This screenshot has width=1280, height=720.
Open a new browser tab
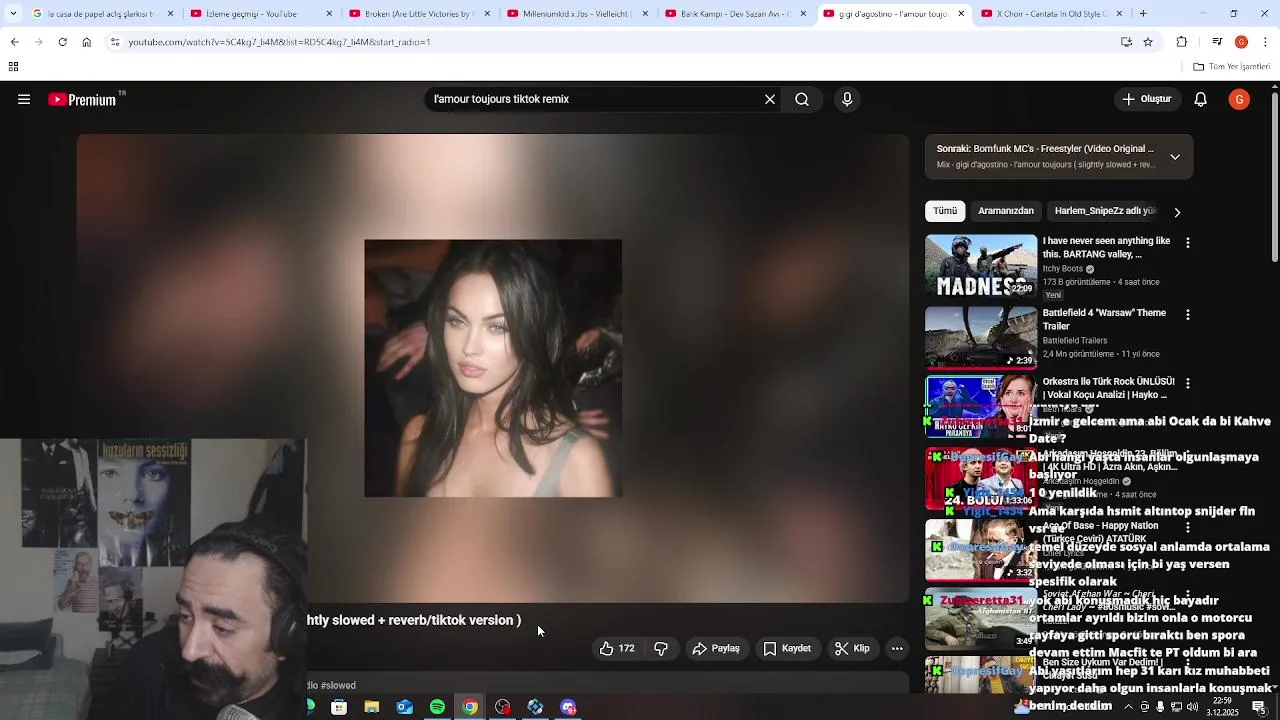coord(1143,14)
